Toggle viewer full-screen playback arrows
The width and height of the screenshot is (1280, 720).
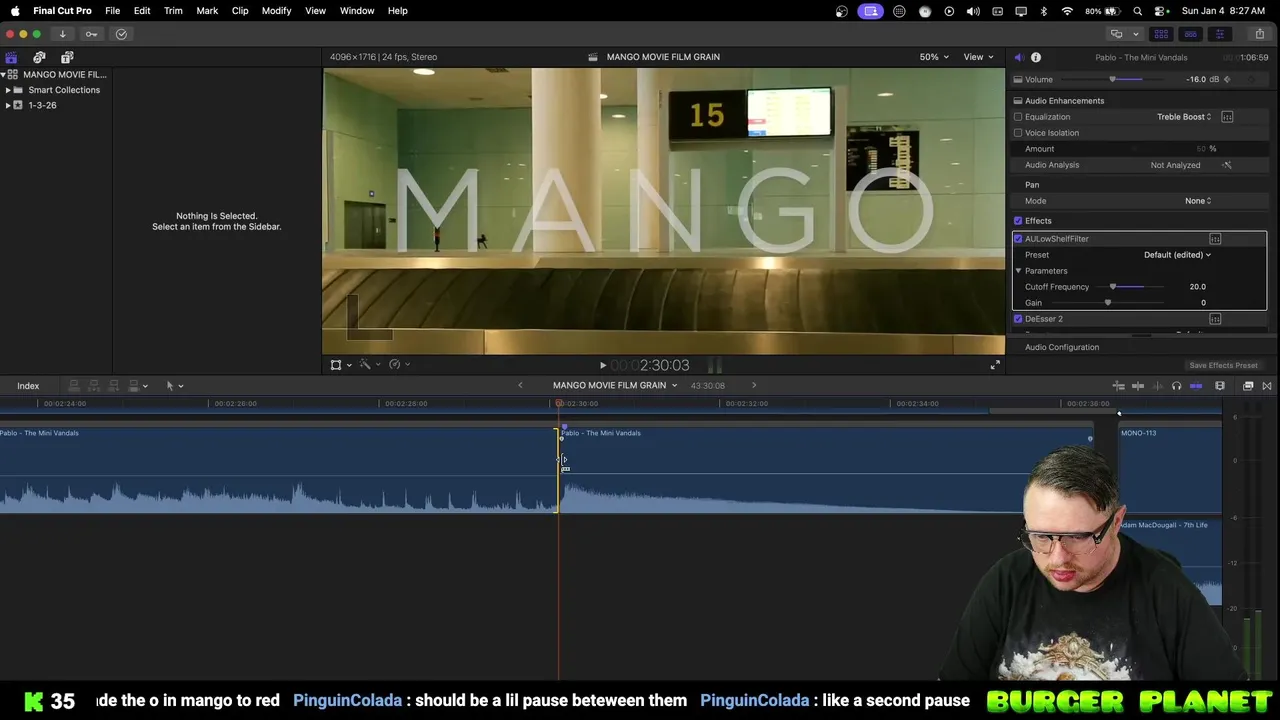(x=995, y=365)
